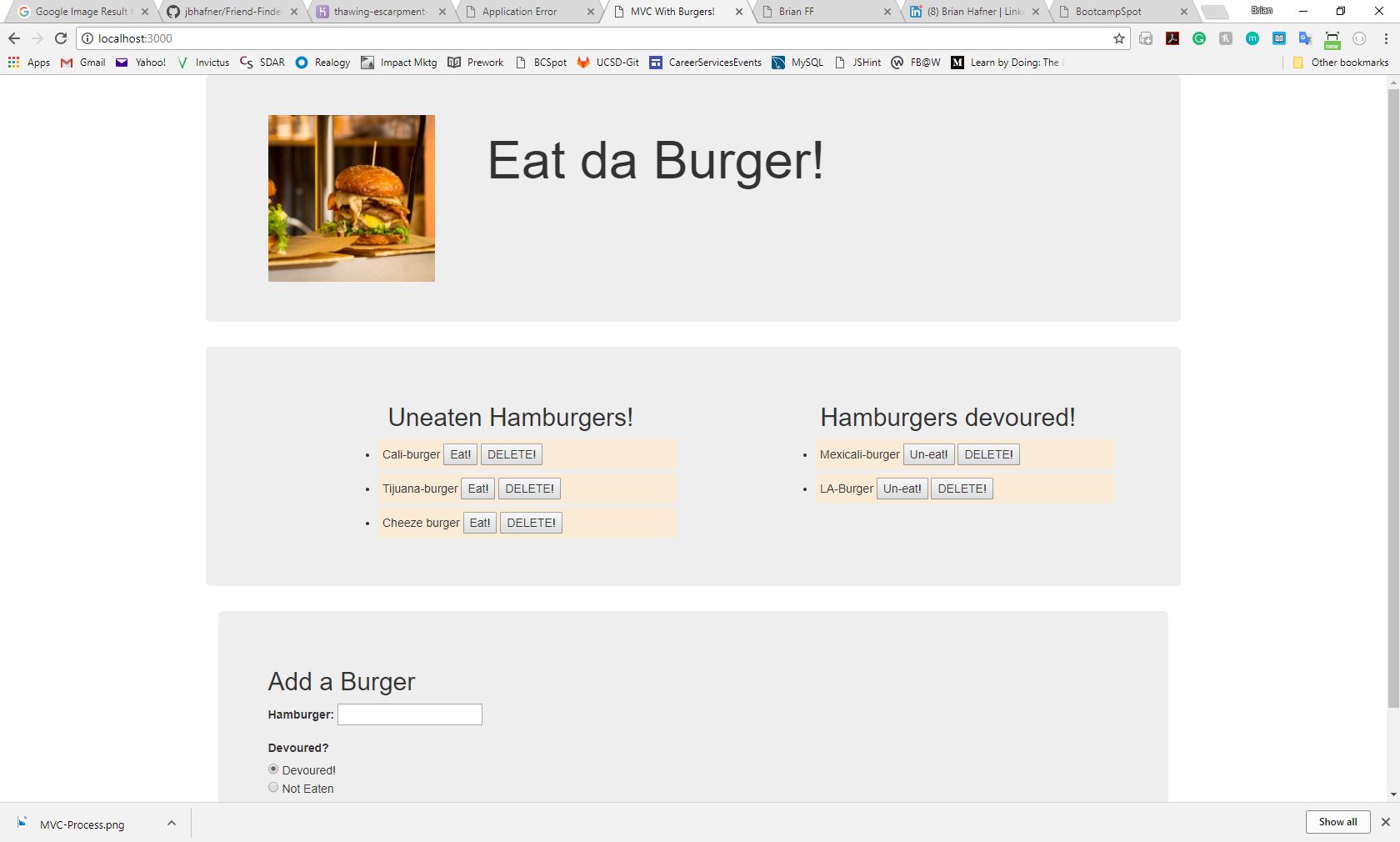Click the page-with-plus extension icon
This screenshot has width=1400, height=842.
pyautogui.click(x=1146, y=38)
